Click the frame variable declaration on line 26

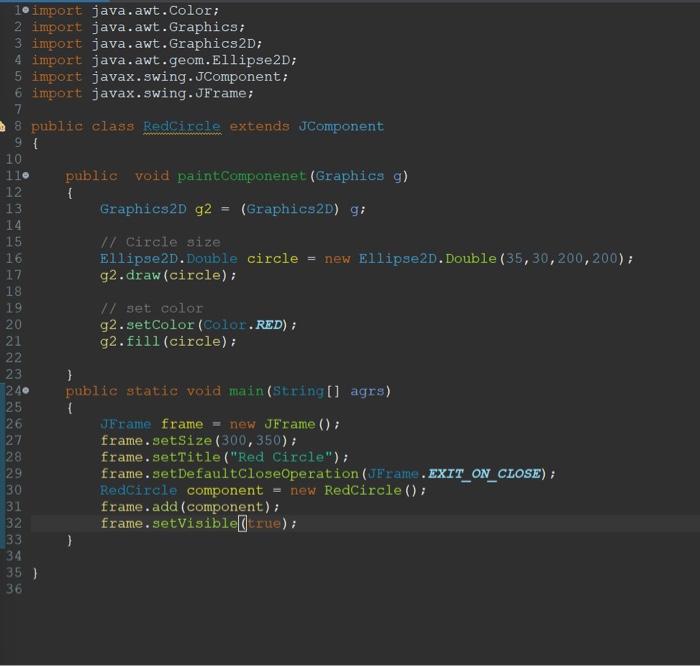click(182, 424)
